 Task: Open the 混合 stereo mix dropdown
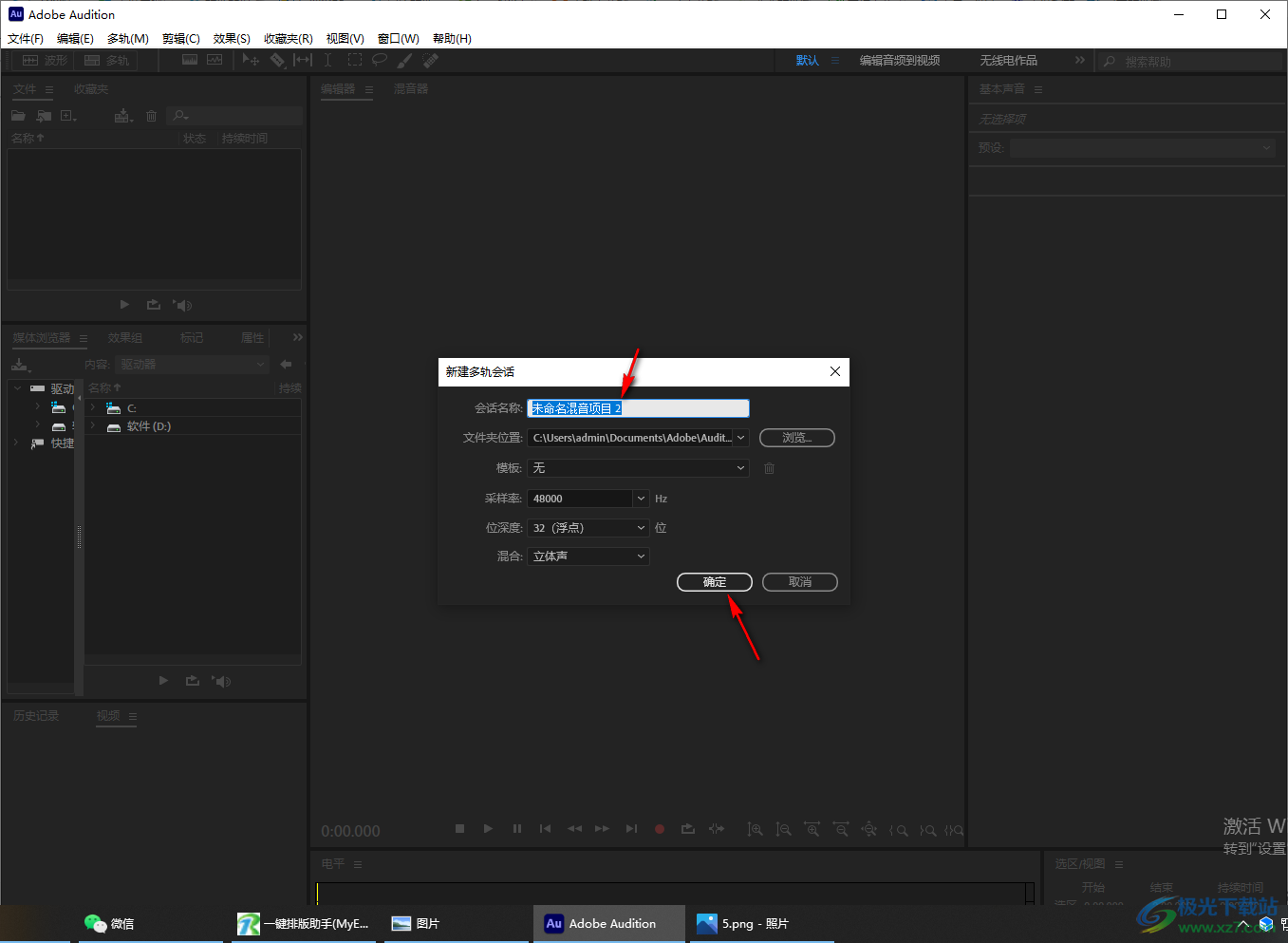pos(588,556)
